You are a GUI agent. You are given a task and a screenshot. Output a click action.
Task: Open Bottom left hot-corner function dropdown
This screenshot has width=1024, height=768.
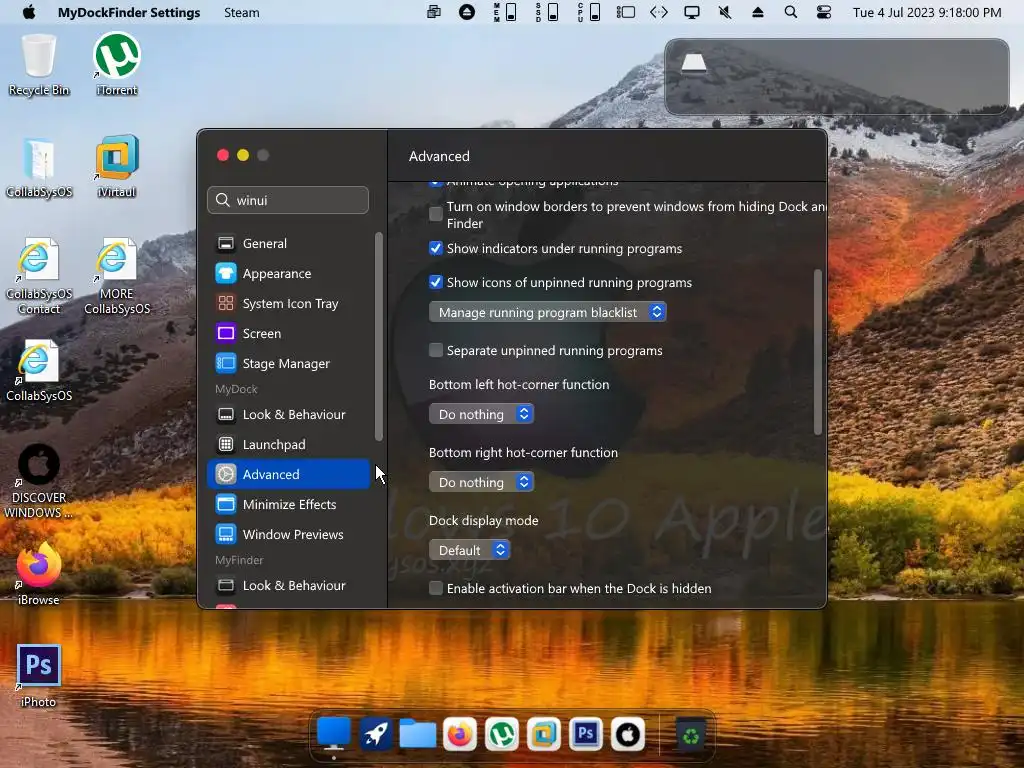(x=481, y=414)
